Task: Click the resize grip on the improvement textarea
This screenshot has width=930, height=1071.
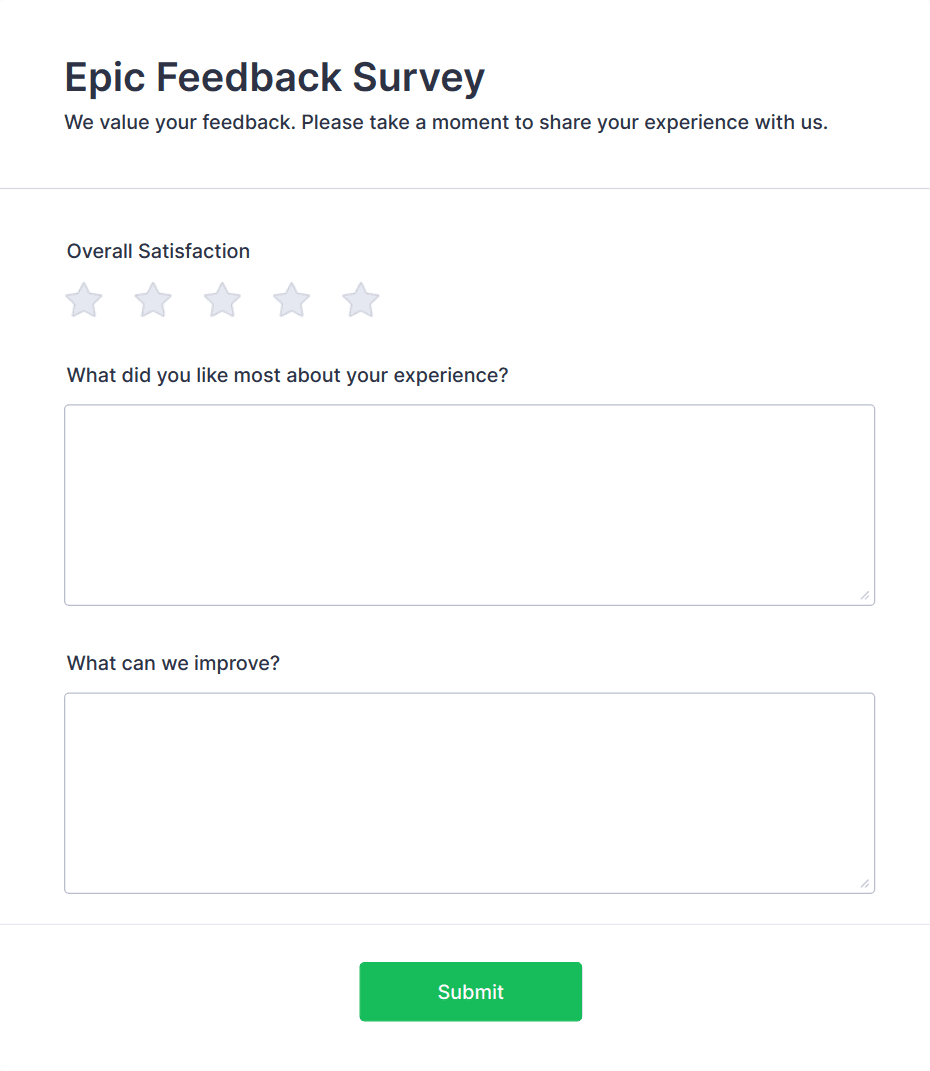Action: tap(864, 883)
